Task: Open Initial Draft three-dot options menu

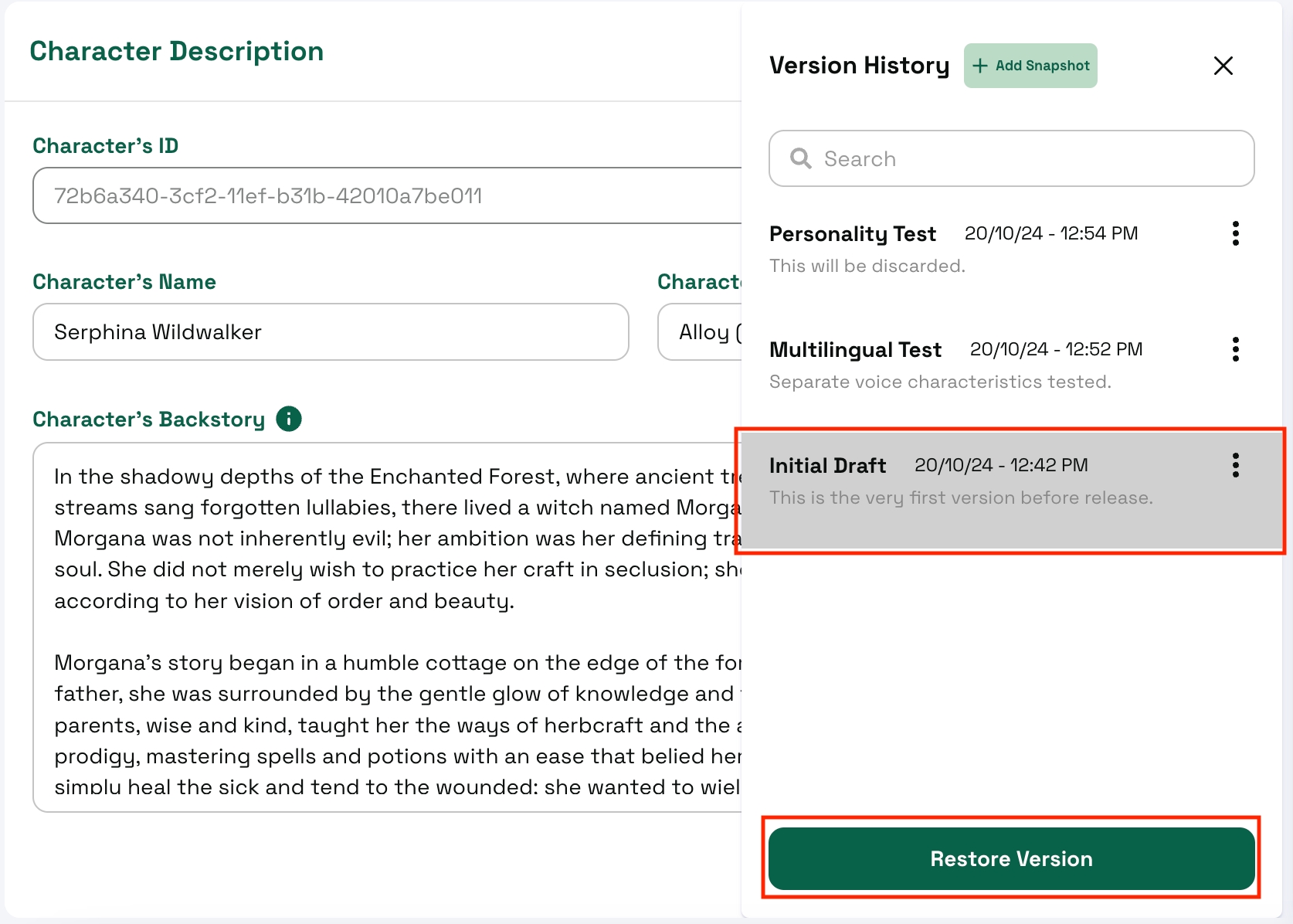Action: (x=1235, y=465)
